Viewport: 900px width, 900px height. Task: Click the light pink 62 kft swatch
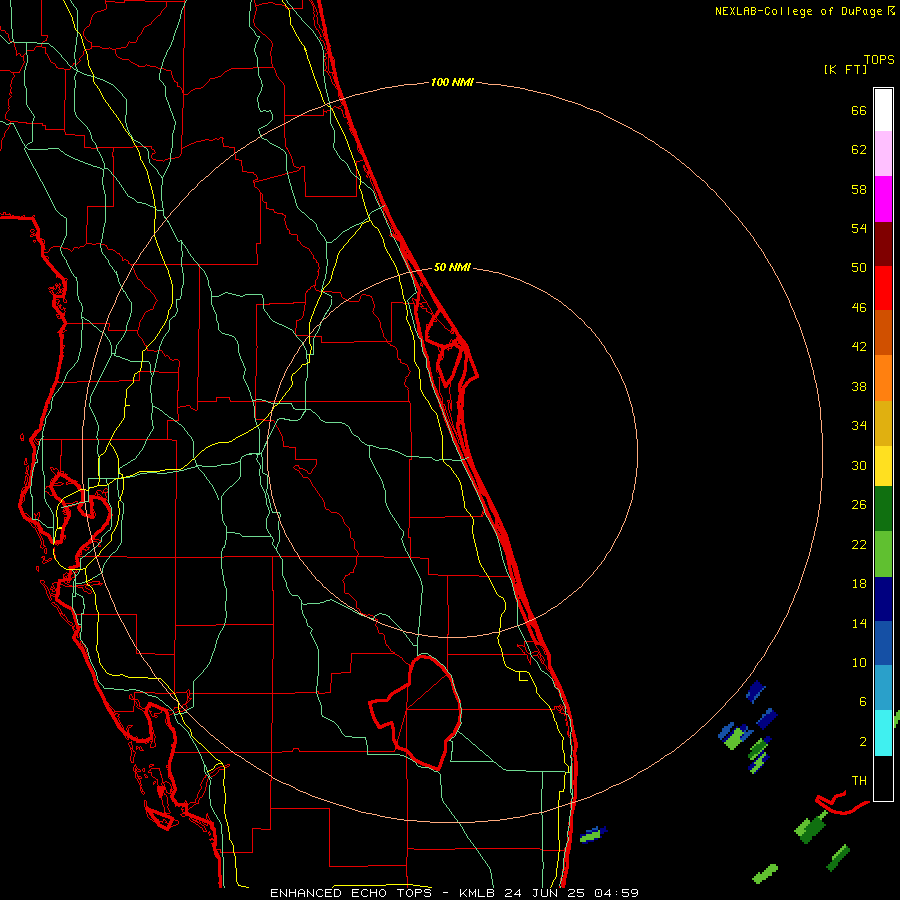[883, 153]
